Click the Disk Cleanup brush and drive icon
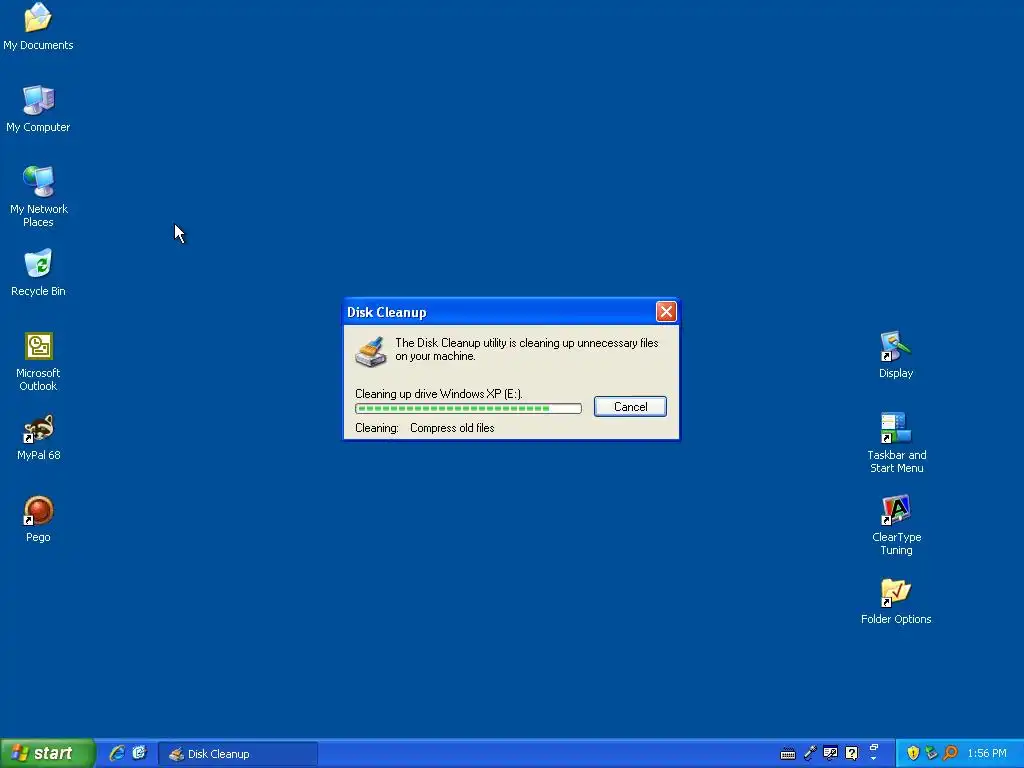The height and width of the screenshot is (768, 1024). [371, 351]
